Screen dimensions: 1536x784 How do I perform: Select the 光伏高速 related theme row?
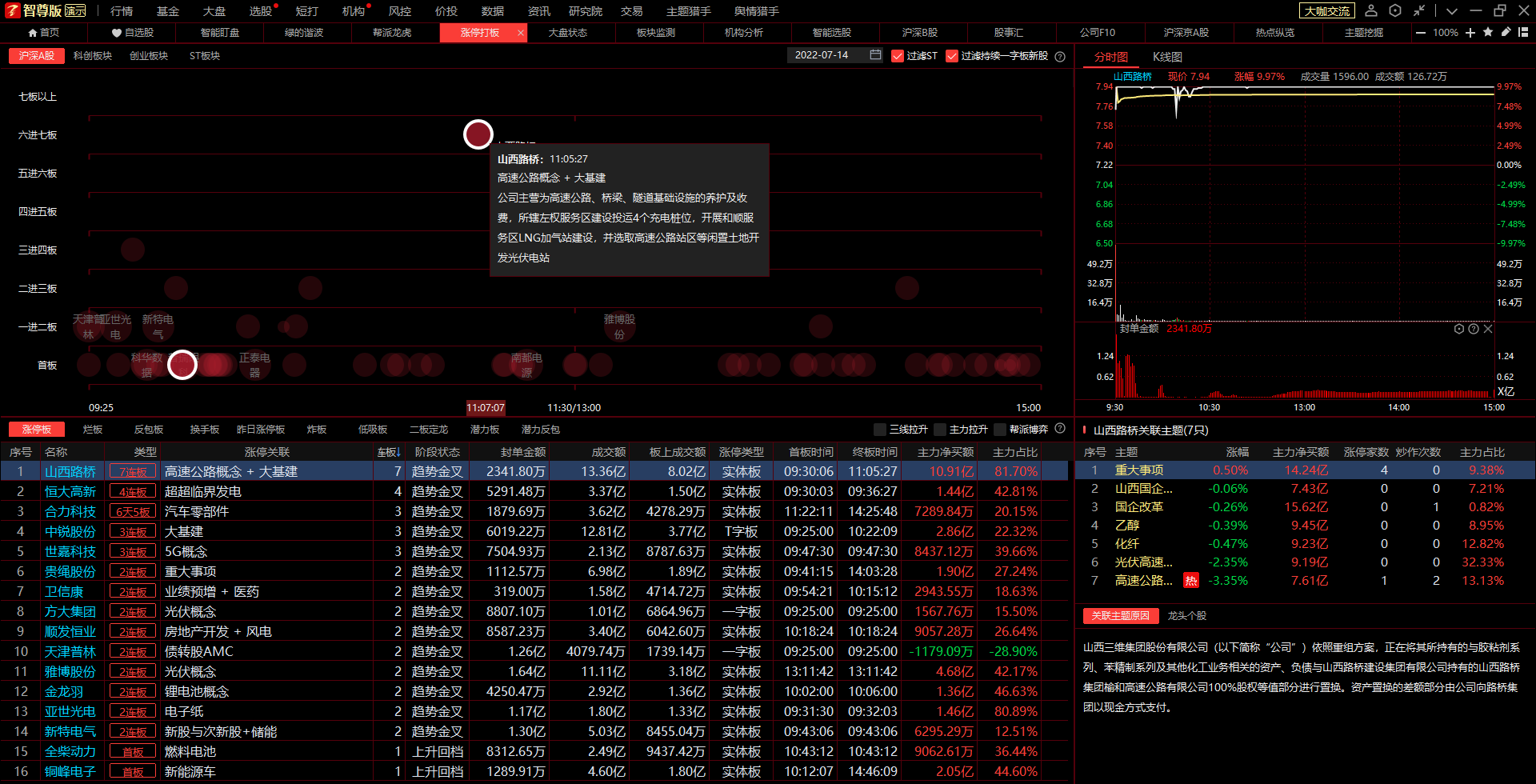click(1305, 562)
